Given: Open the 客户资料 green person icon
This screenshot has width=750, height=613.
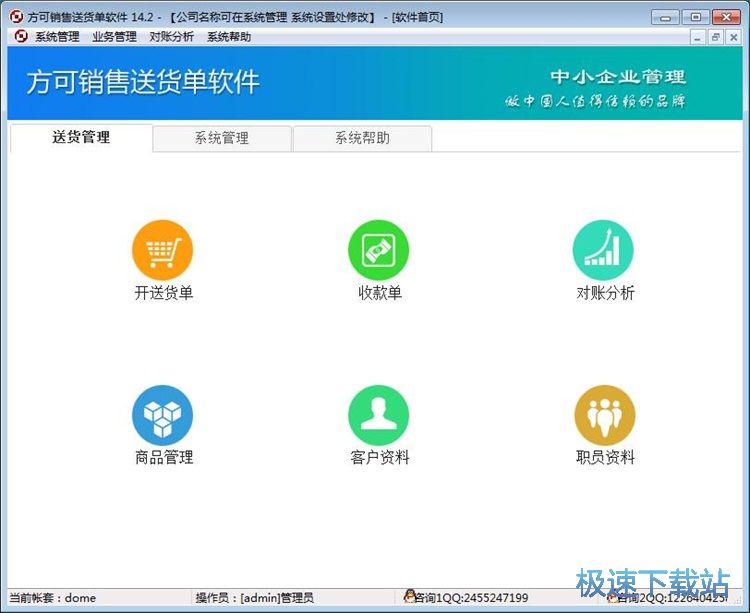Looking at the screenshot, I should pos(378,415).
